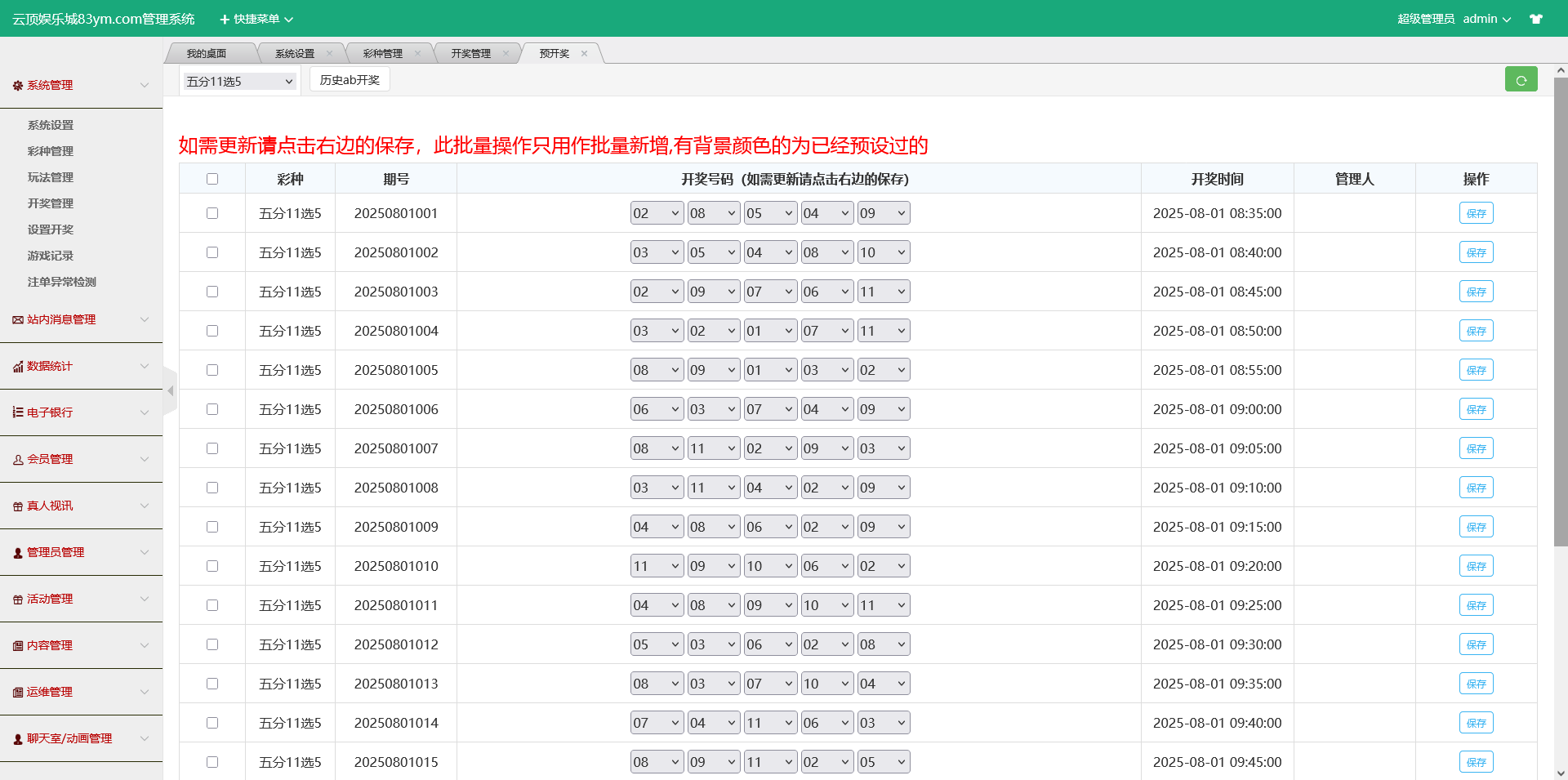Check the row for issue 20250801001

coord(212,213)
